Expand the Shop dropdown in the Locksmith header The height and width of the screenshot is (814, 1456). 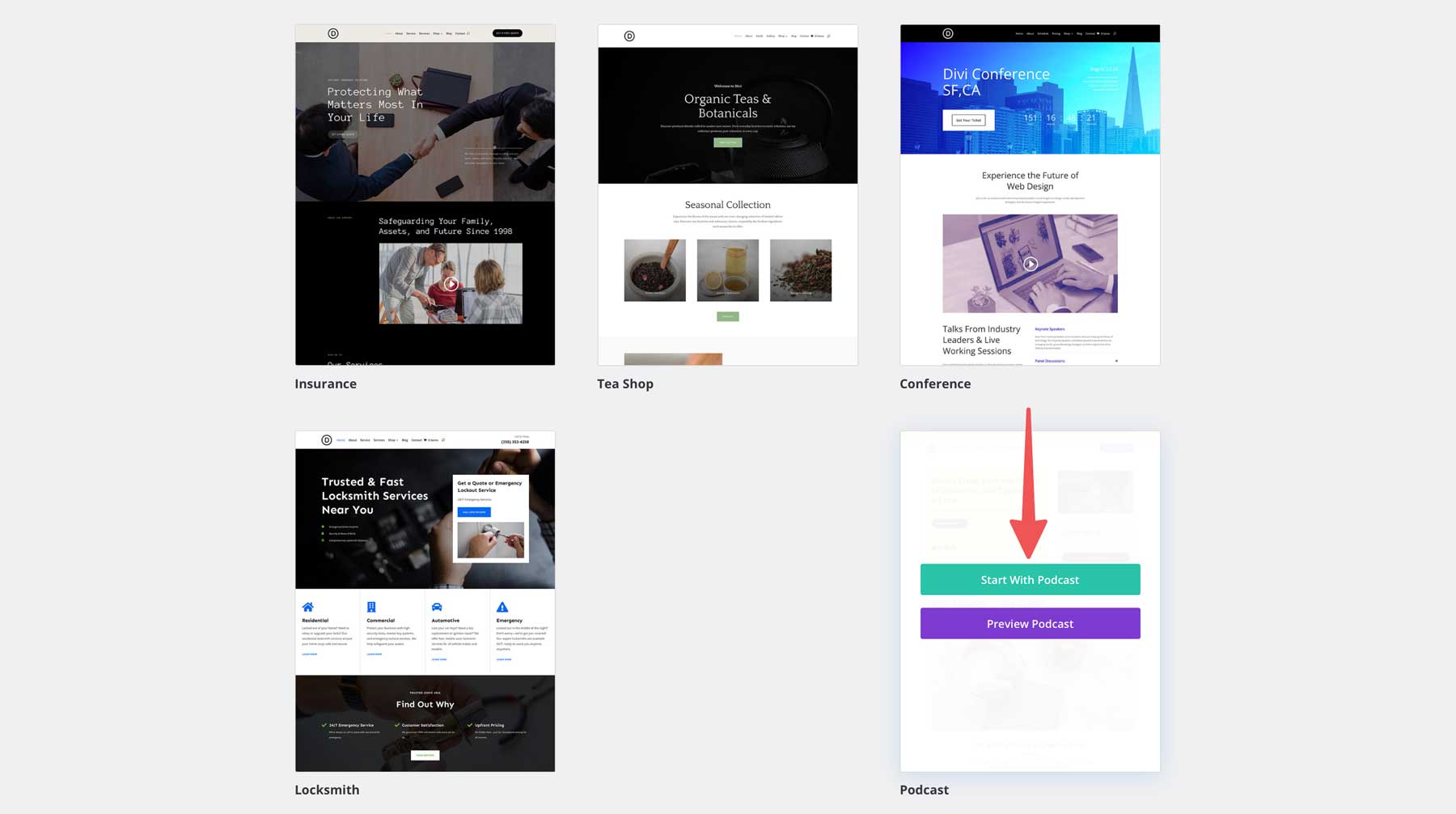[x=393, y=440]
